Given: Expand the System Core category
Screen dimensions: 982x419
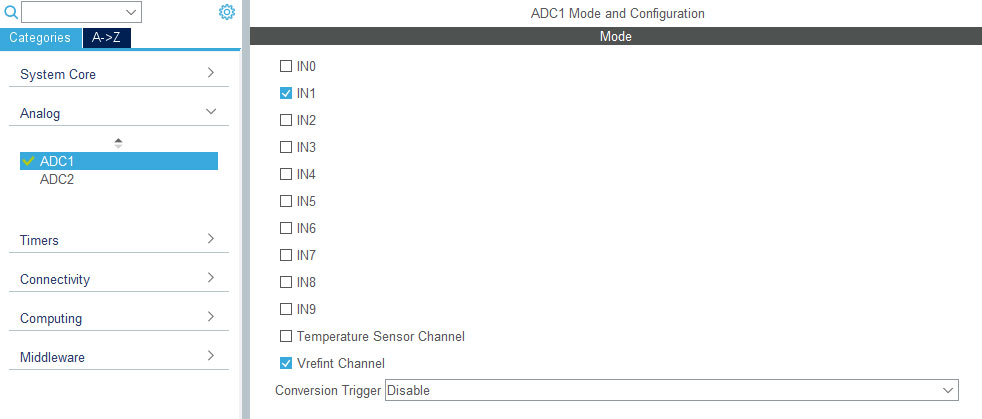Looking at the screenshot, I should [118, 74].
